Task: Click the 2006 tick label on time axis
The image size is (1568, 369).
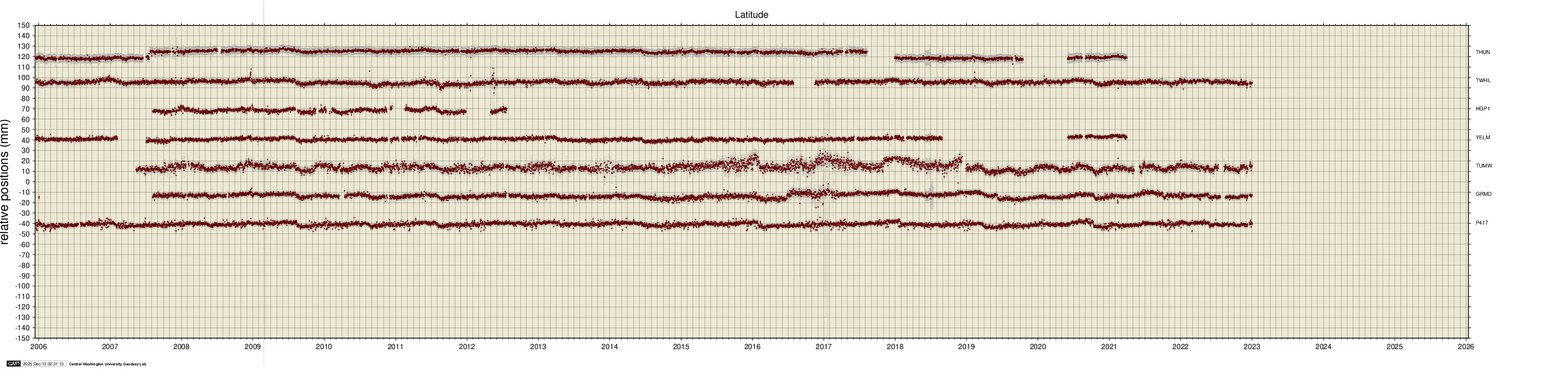Action: click(38, 347)
